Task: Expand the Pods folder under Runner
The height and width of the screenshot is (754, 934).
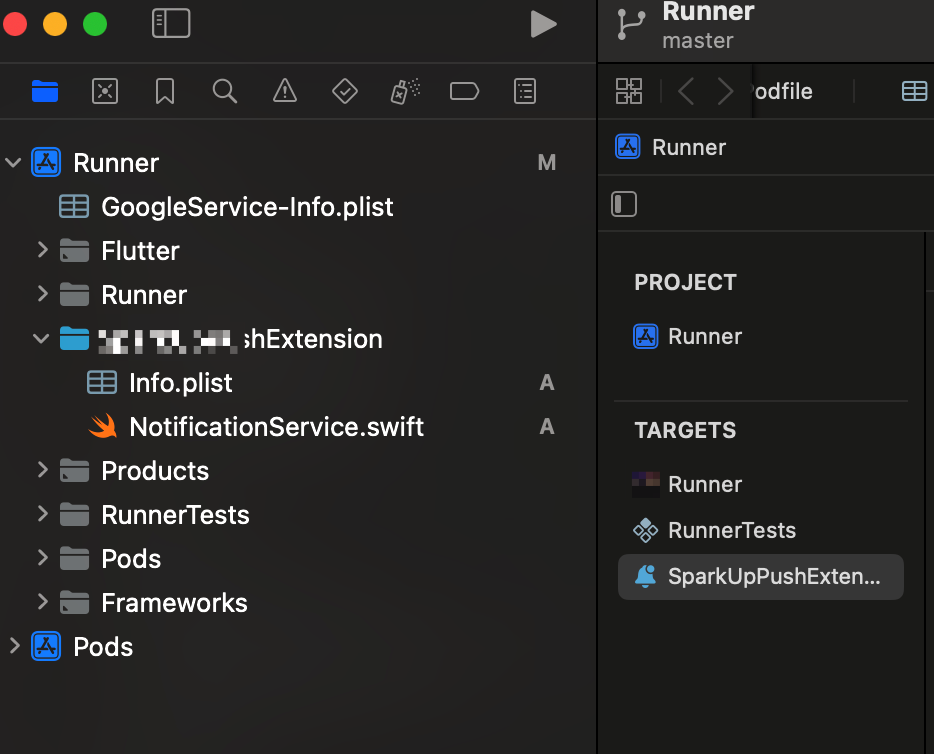Action: (42, 558)
